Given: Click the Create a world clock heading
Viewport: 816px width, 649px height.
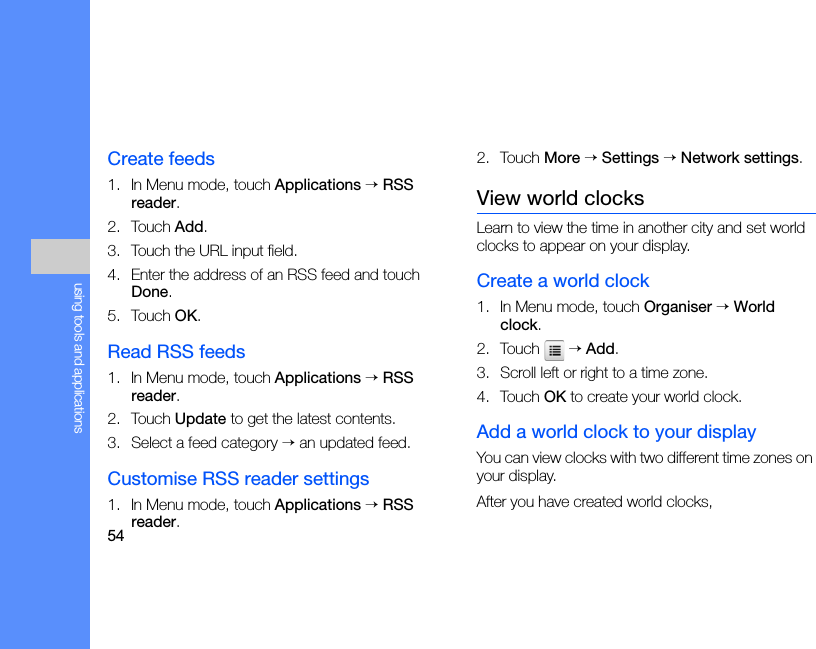Looking at the screenshot, I should point(563,281).
